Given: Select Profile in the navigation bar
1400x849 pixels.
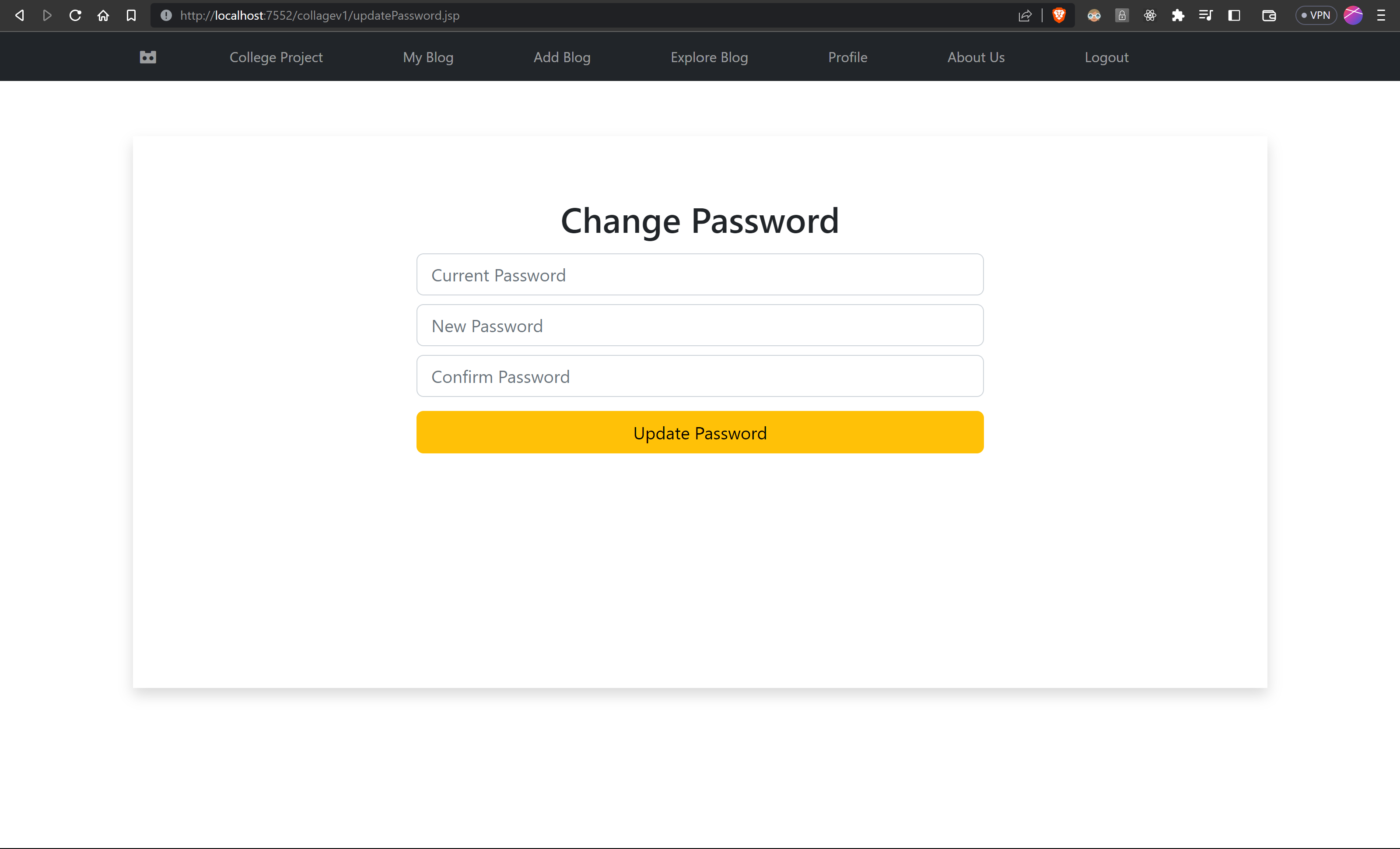Looking at the screenshot, I should tap(847, 57).
